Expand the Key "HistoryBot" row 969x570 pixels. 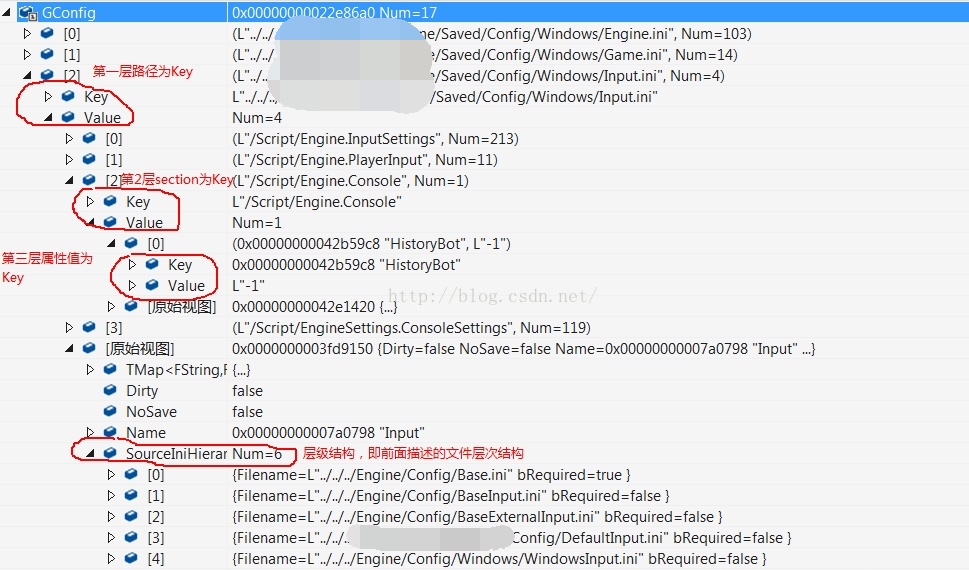coord(132,264)
